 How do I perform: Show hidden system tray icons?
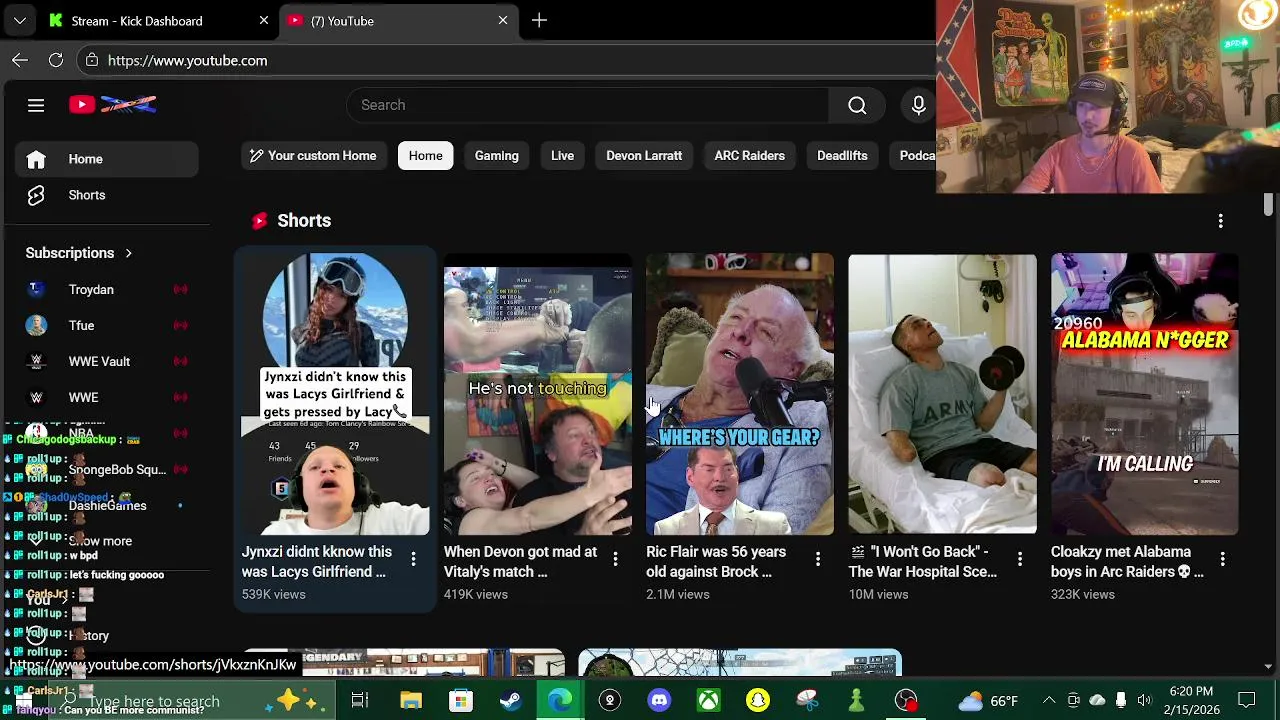coord(1048,700)
